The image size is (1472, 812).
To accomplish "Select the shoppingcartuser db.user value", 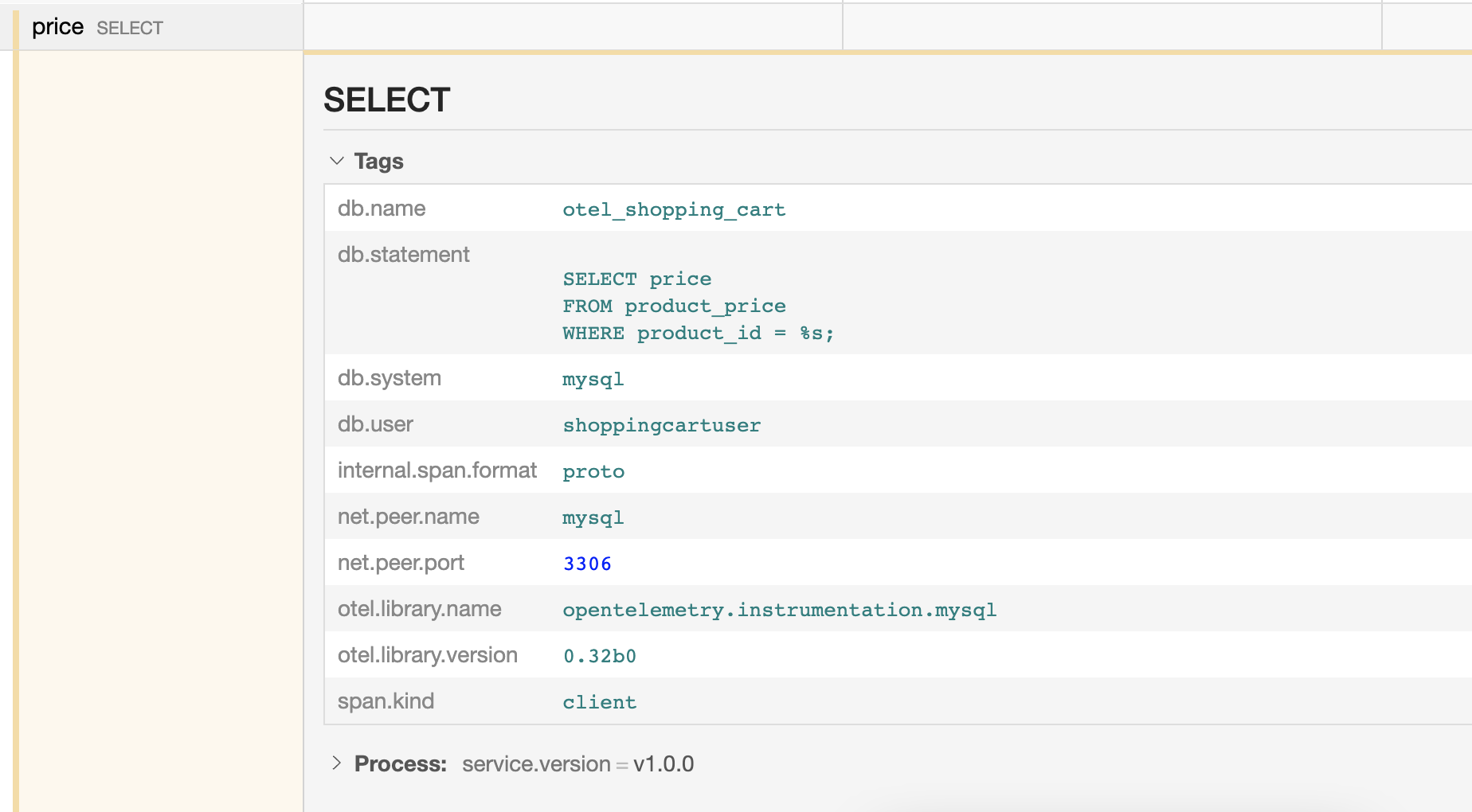I will tap(661, 425).
